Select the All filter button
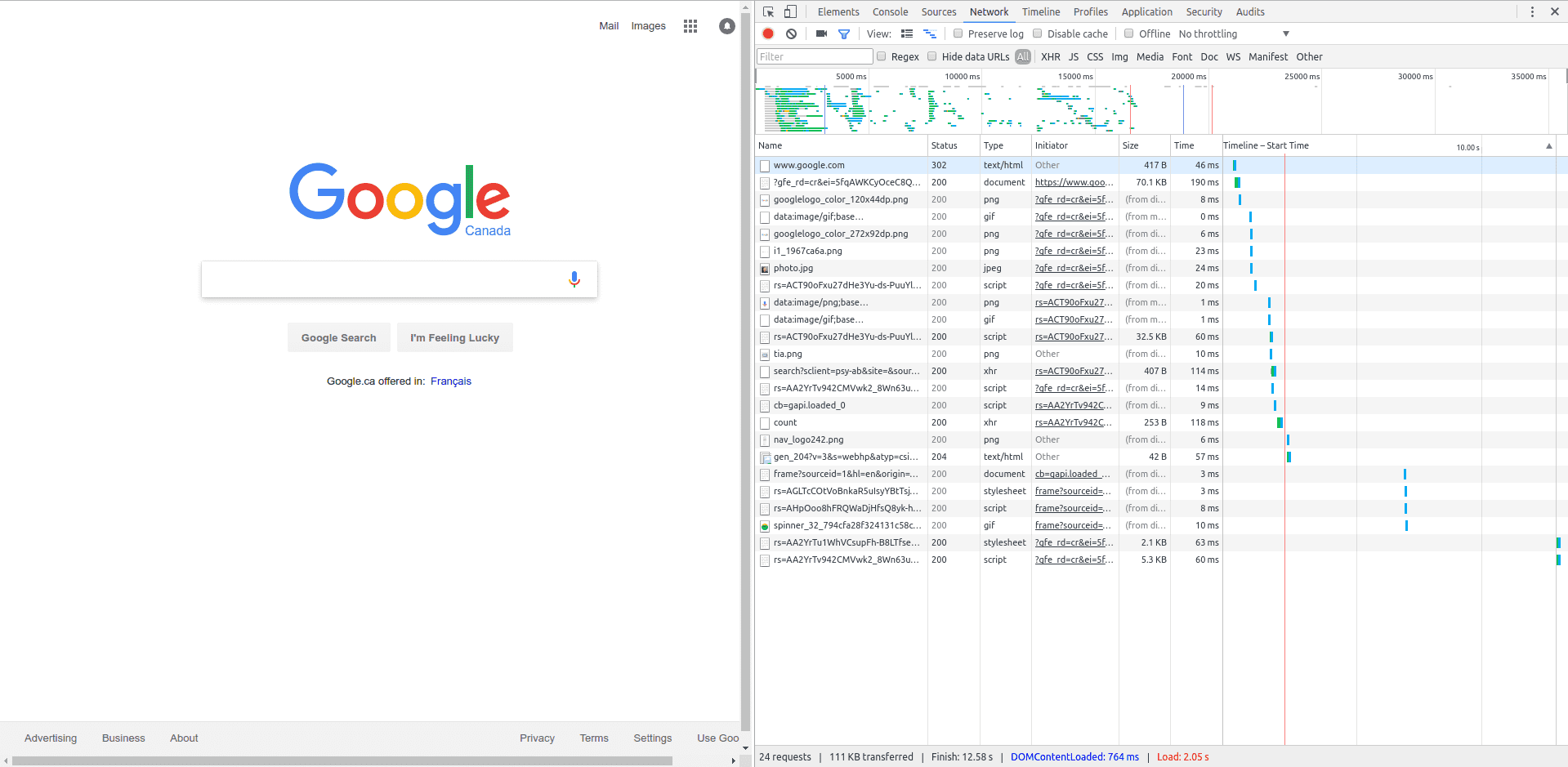1568x767 pixels. pos(1023,56)
